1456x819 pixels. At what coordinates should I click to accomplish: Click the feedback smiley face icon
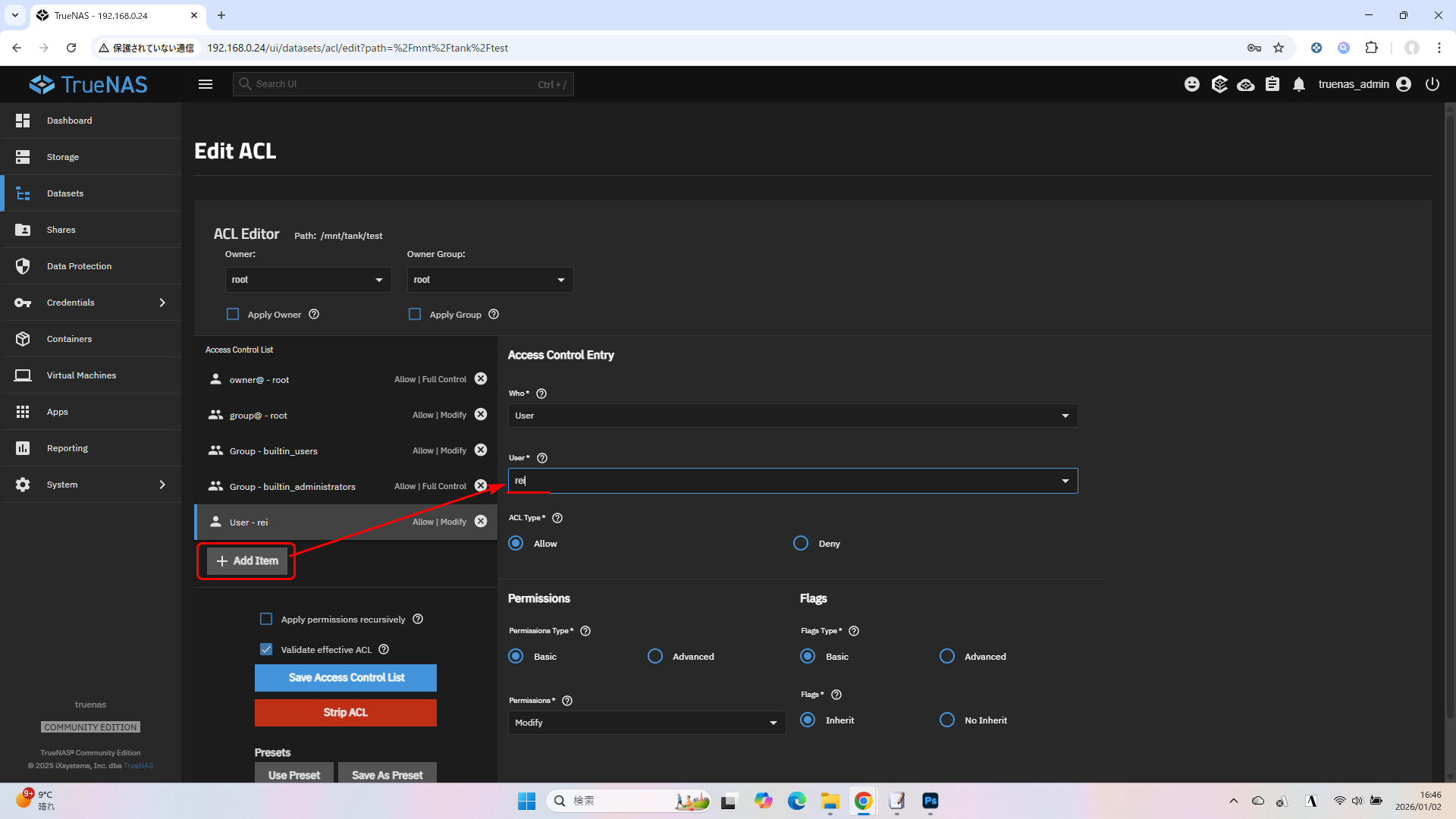pos(1192,84)
